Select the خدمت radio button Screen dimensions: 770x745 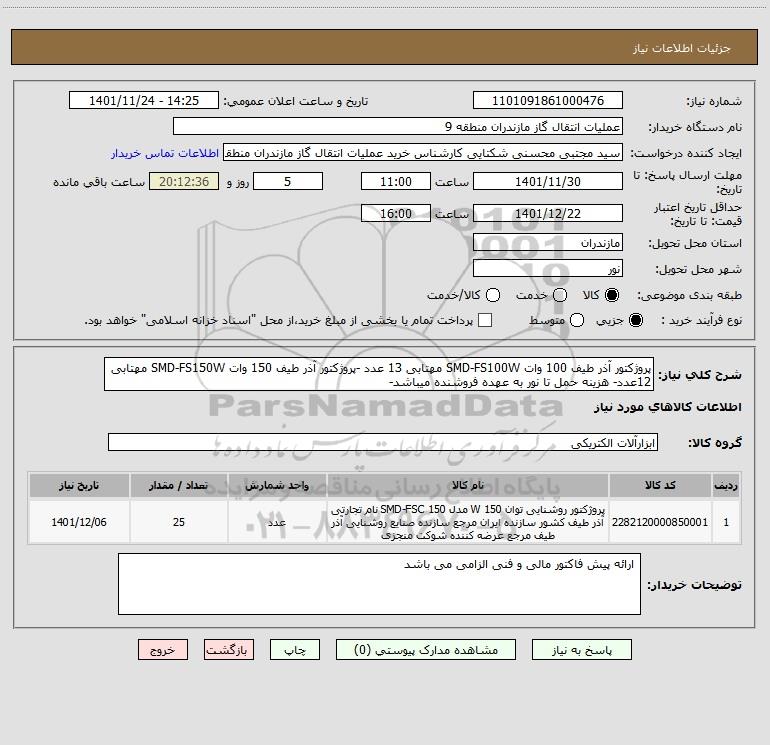pos(560,295)
